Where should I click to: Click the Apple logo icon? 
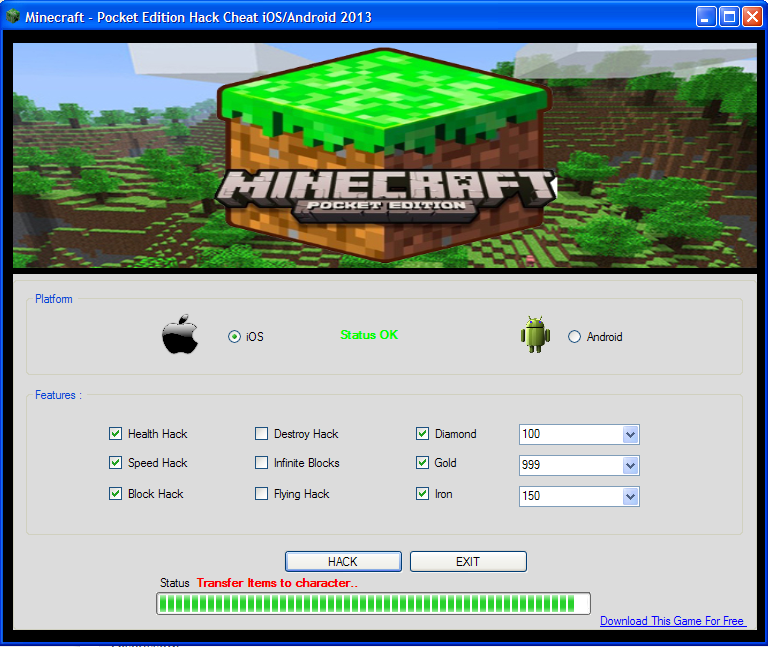(180, 334)
